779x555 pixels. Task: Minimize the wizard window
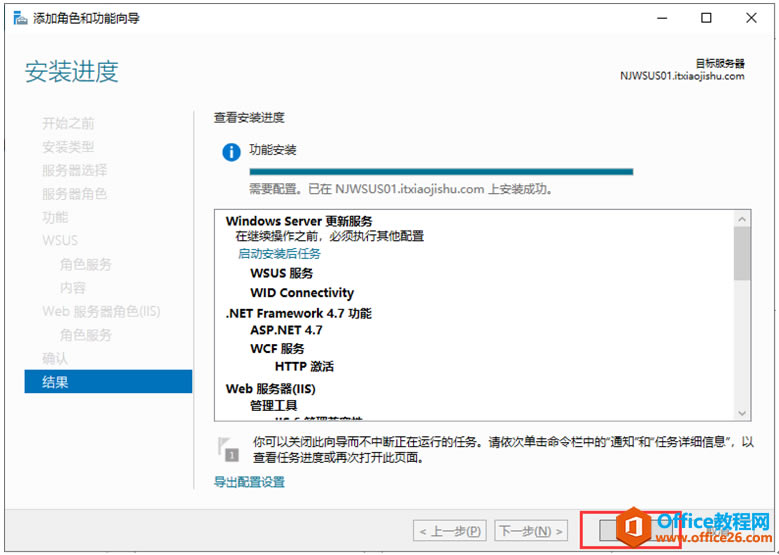point(662,18)
